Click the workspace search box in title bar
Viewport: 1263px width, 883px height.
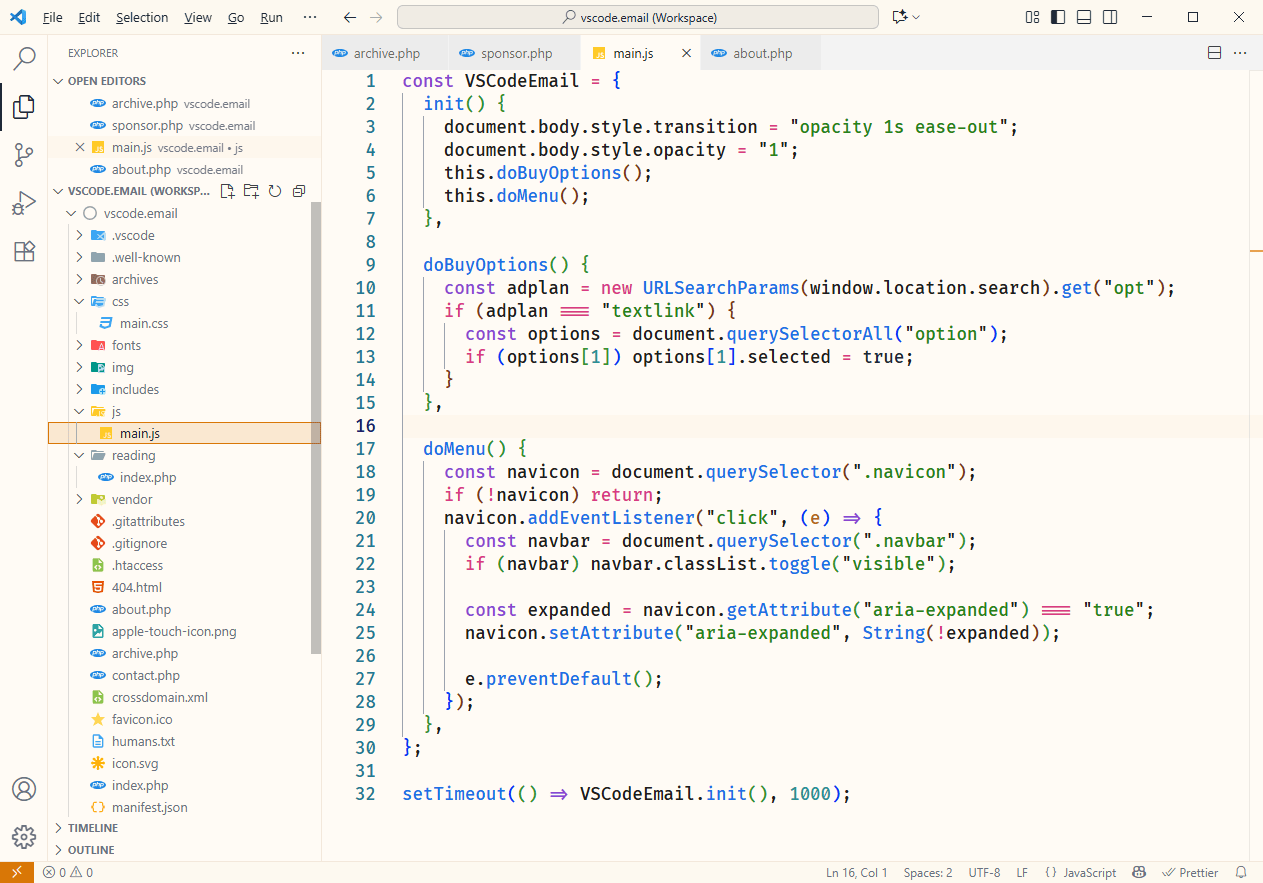click(x=638, y=17)
